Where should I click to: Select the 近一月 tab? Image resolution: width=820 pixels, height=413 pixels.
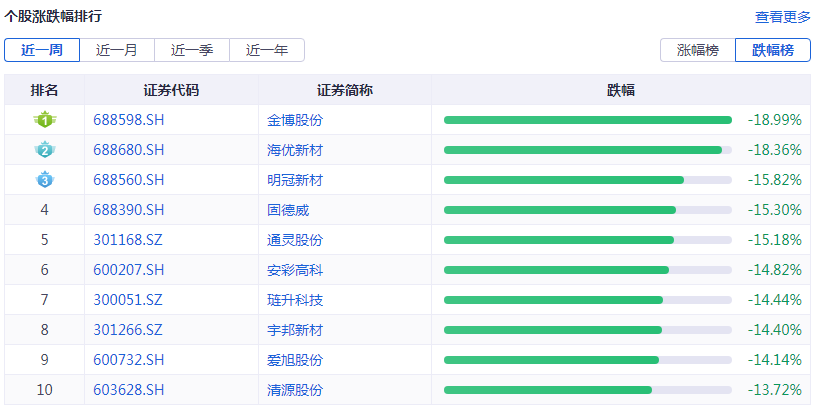(x=117, y=50)
